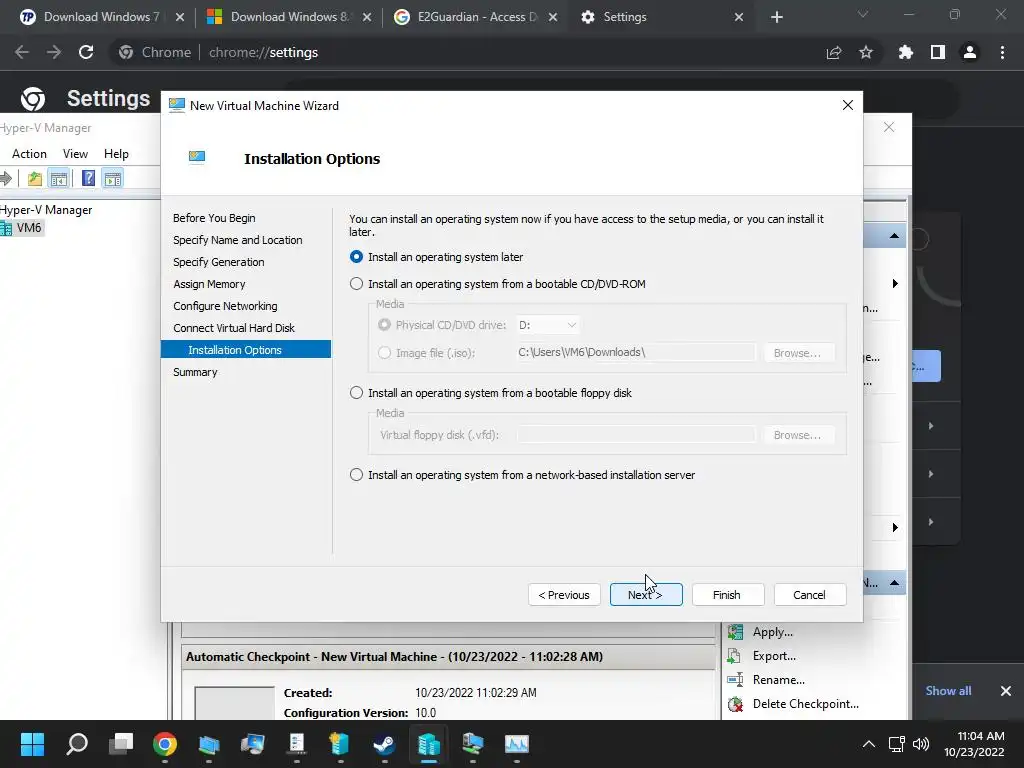The width and height of the screenshot is (1024, 768).
Task: Cancel the New Virtual Machine Wizard
Action: click(810, 595)
